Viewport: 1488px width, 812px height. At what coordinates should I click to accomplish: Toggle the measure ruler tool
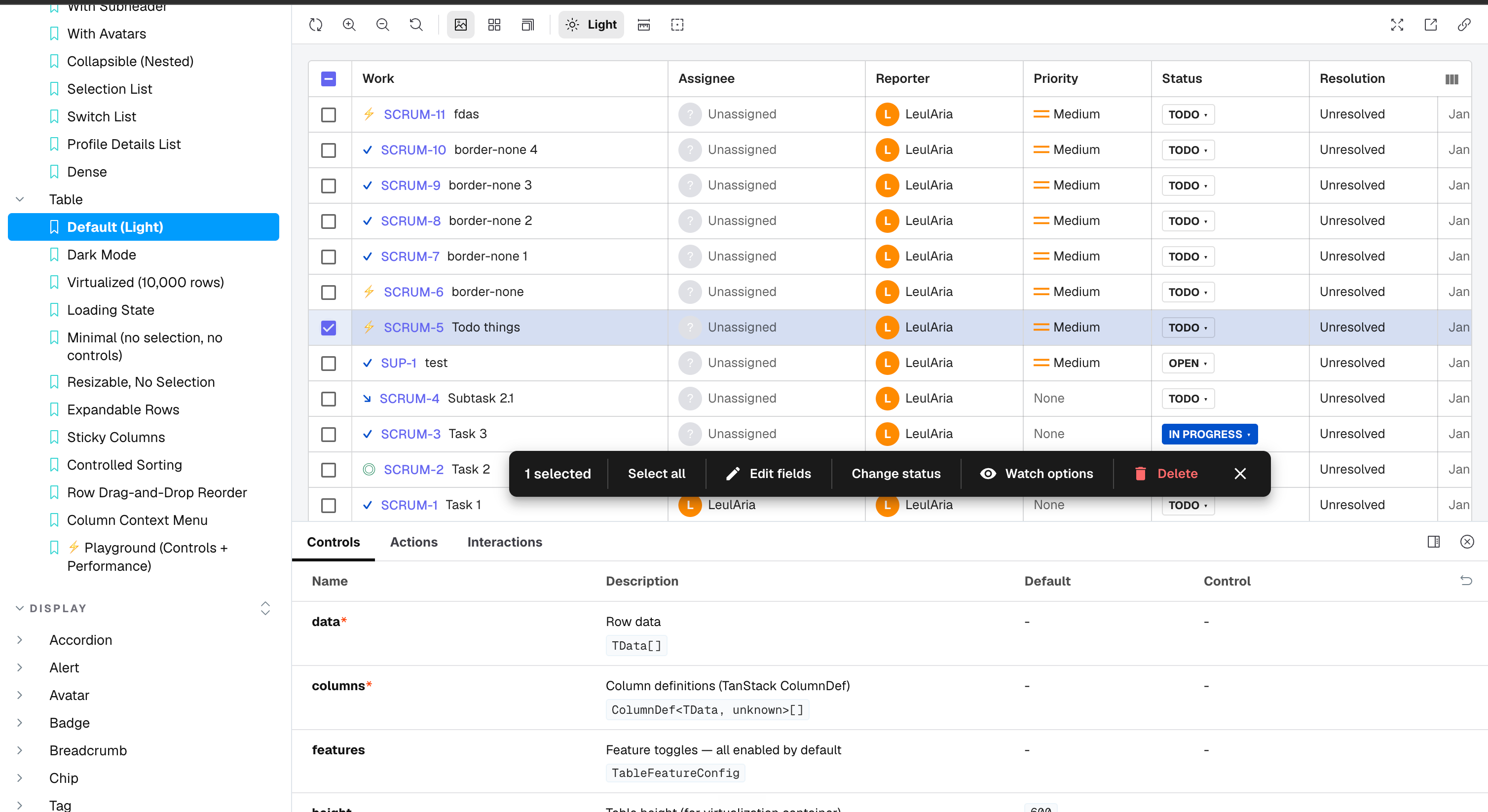pos(643,25)
